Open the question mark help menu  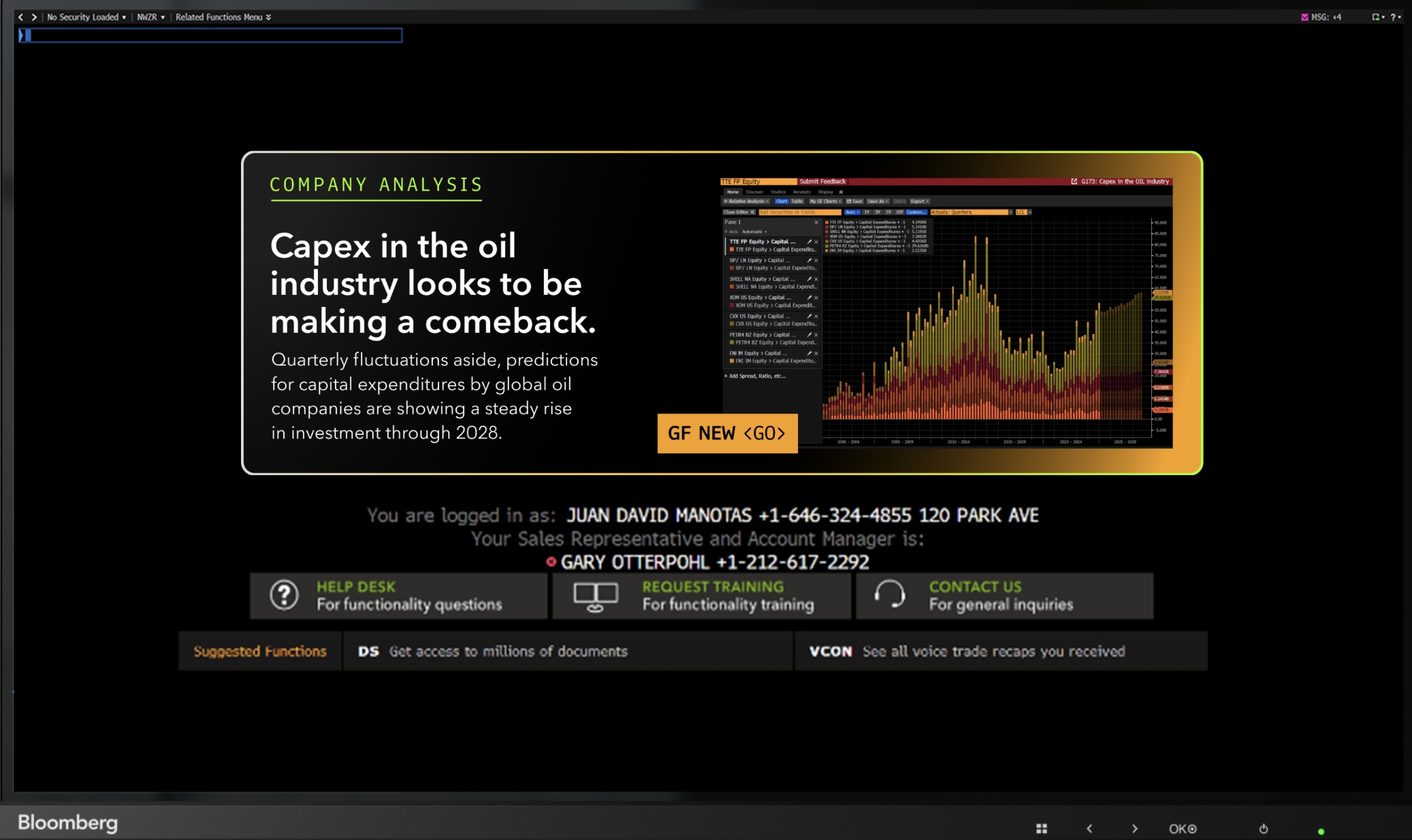click(x=1395, y=17)
